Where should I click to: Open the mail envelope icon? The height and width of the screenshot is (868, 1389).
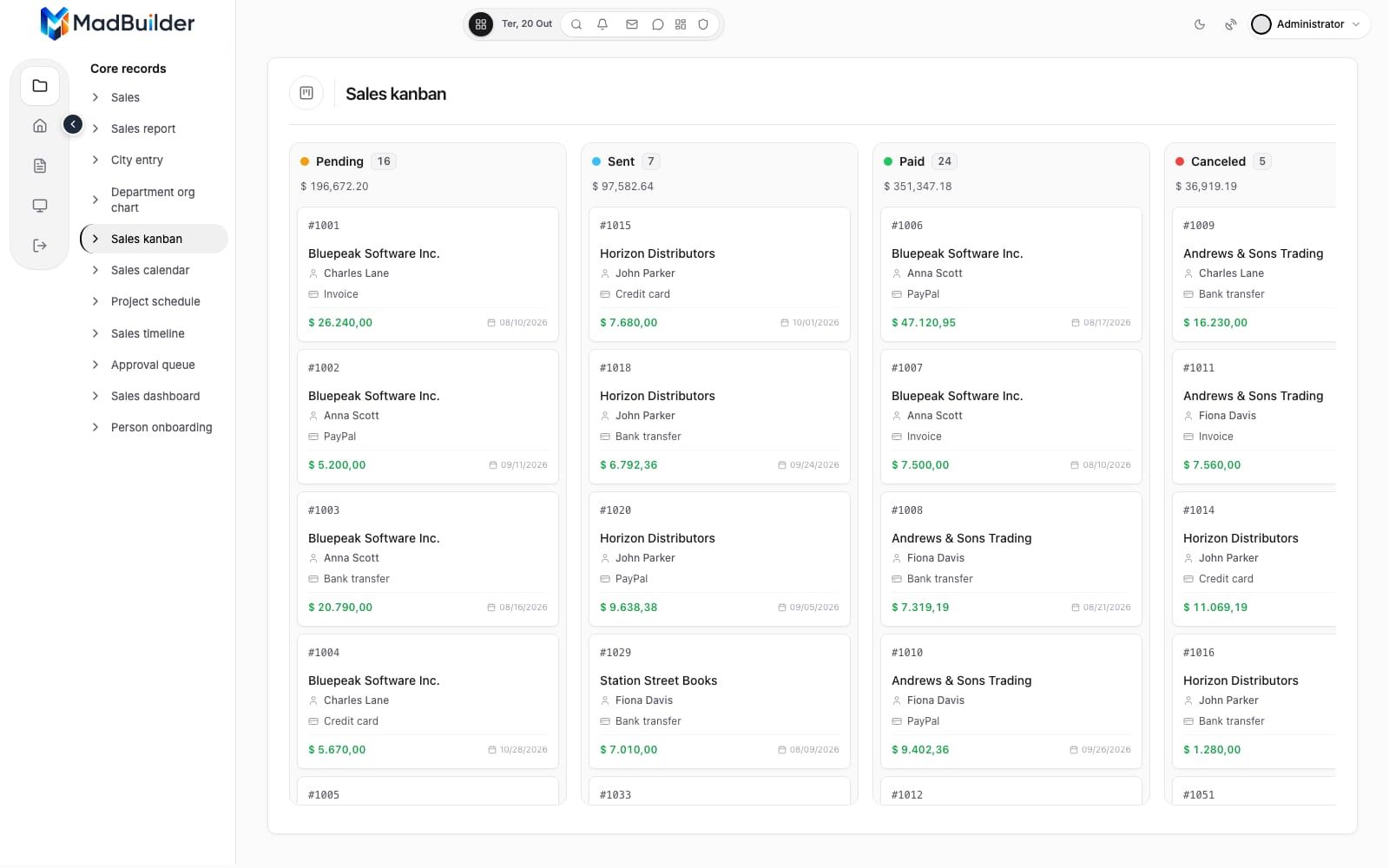(632, 24)
